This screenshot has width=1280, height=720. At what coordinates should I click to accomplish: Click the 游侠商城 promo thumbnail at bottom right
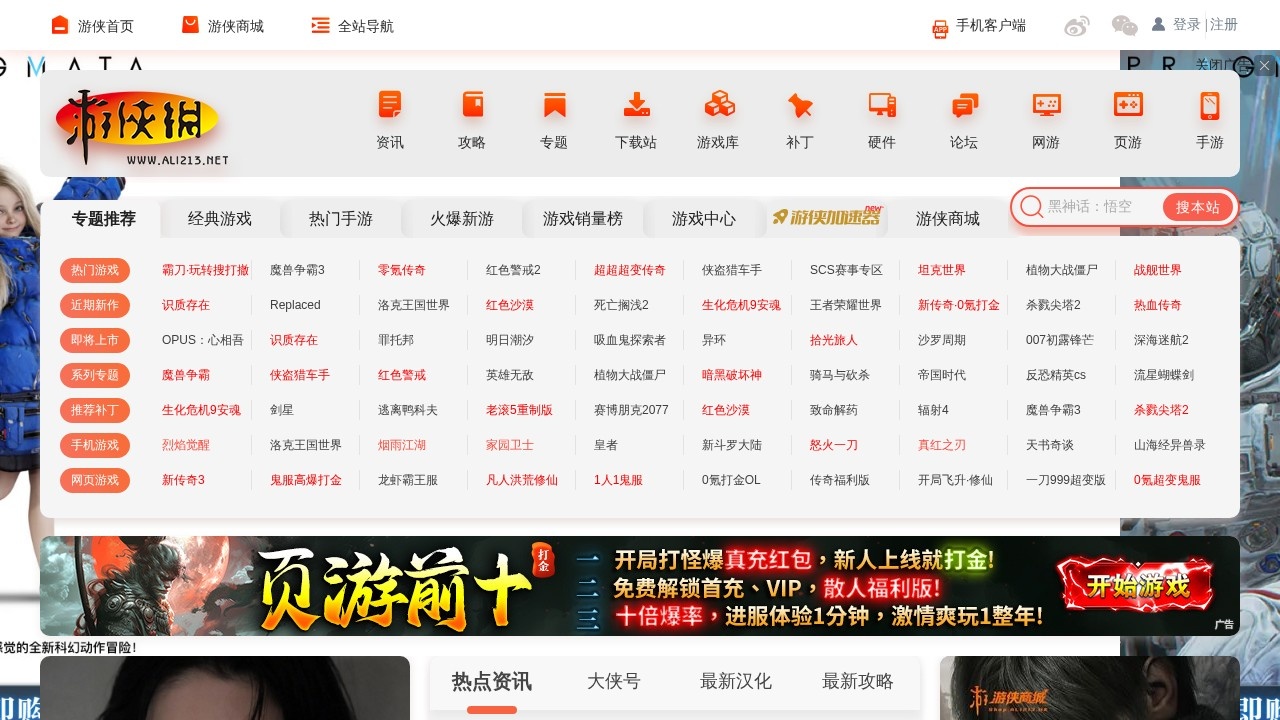1090,688
